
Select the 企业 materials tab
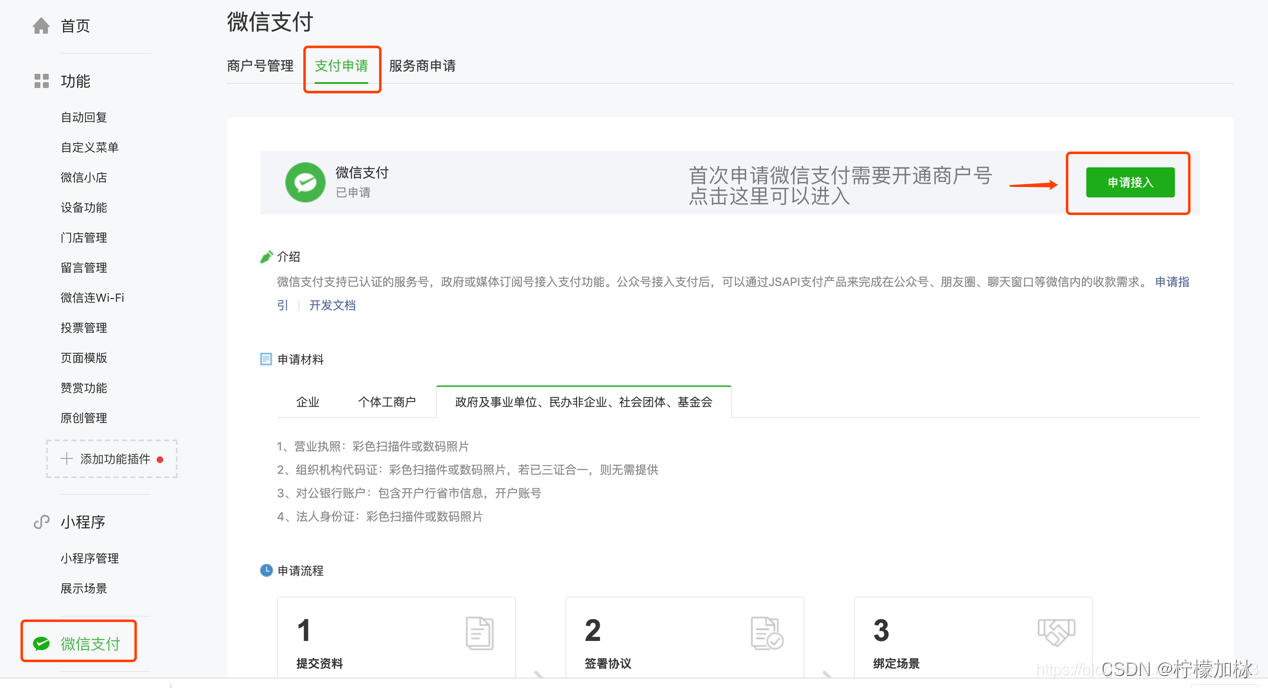tap(308, 402)
